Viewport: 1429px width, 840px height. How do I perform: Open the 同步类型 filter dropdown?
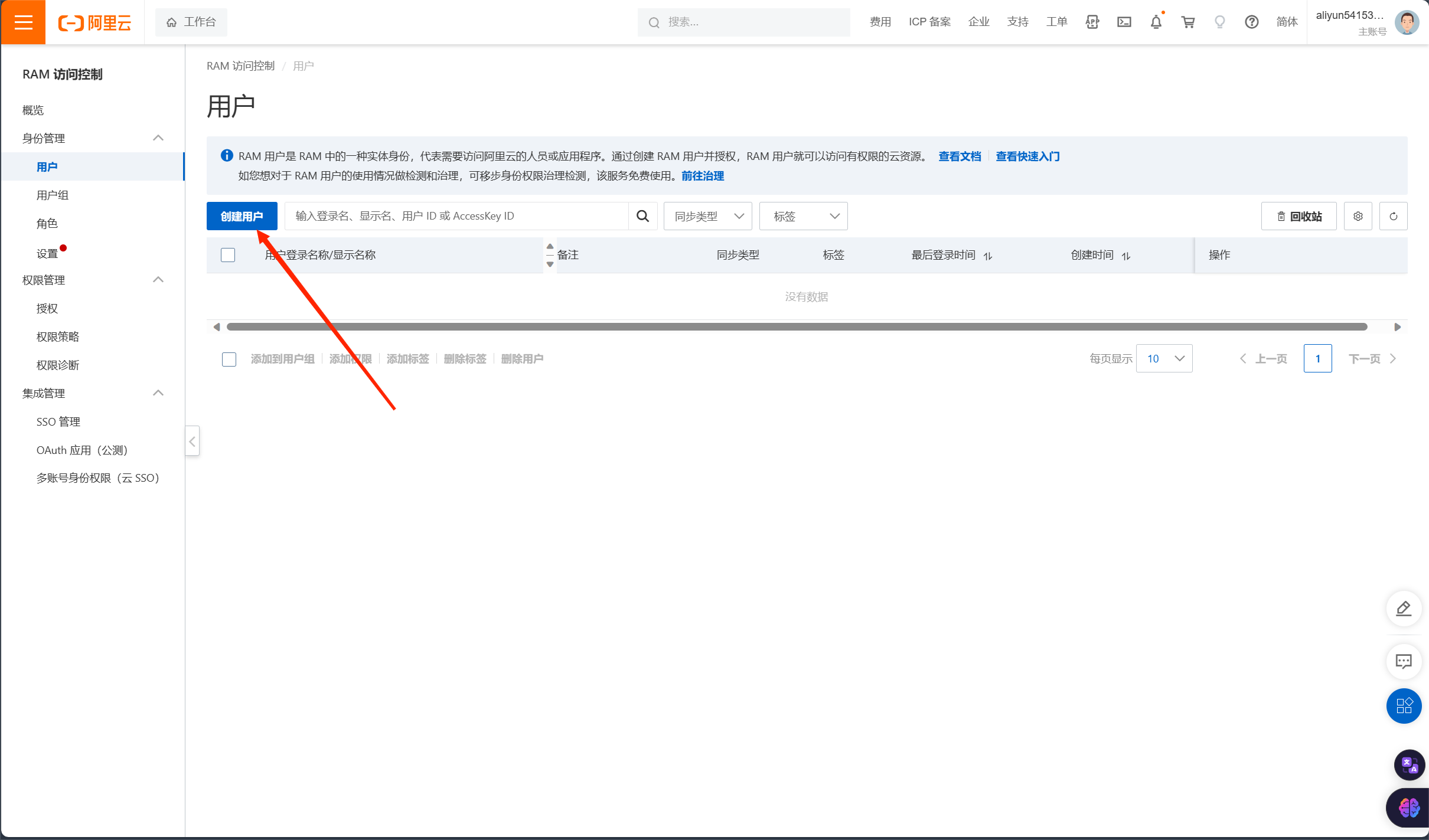pos(707,216)
